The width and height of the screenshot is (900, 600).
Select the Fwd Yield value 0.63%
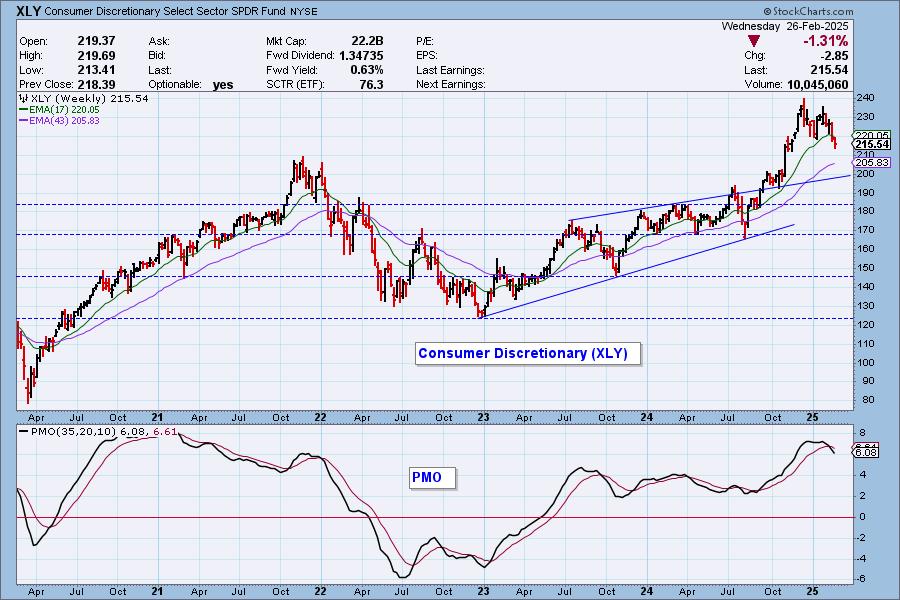(x=367, y=69)
